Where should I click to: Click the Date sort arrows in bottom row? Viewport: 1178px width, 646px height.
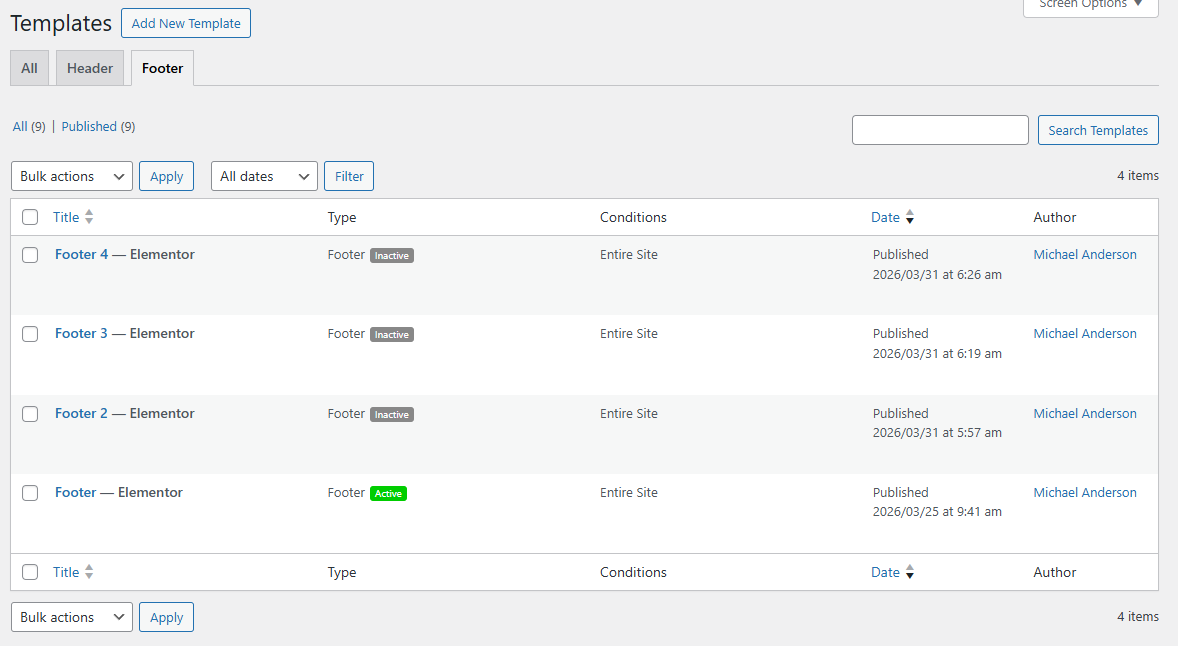tap(908, 571)
